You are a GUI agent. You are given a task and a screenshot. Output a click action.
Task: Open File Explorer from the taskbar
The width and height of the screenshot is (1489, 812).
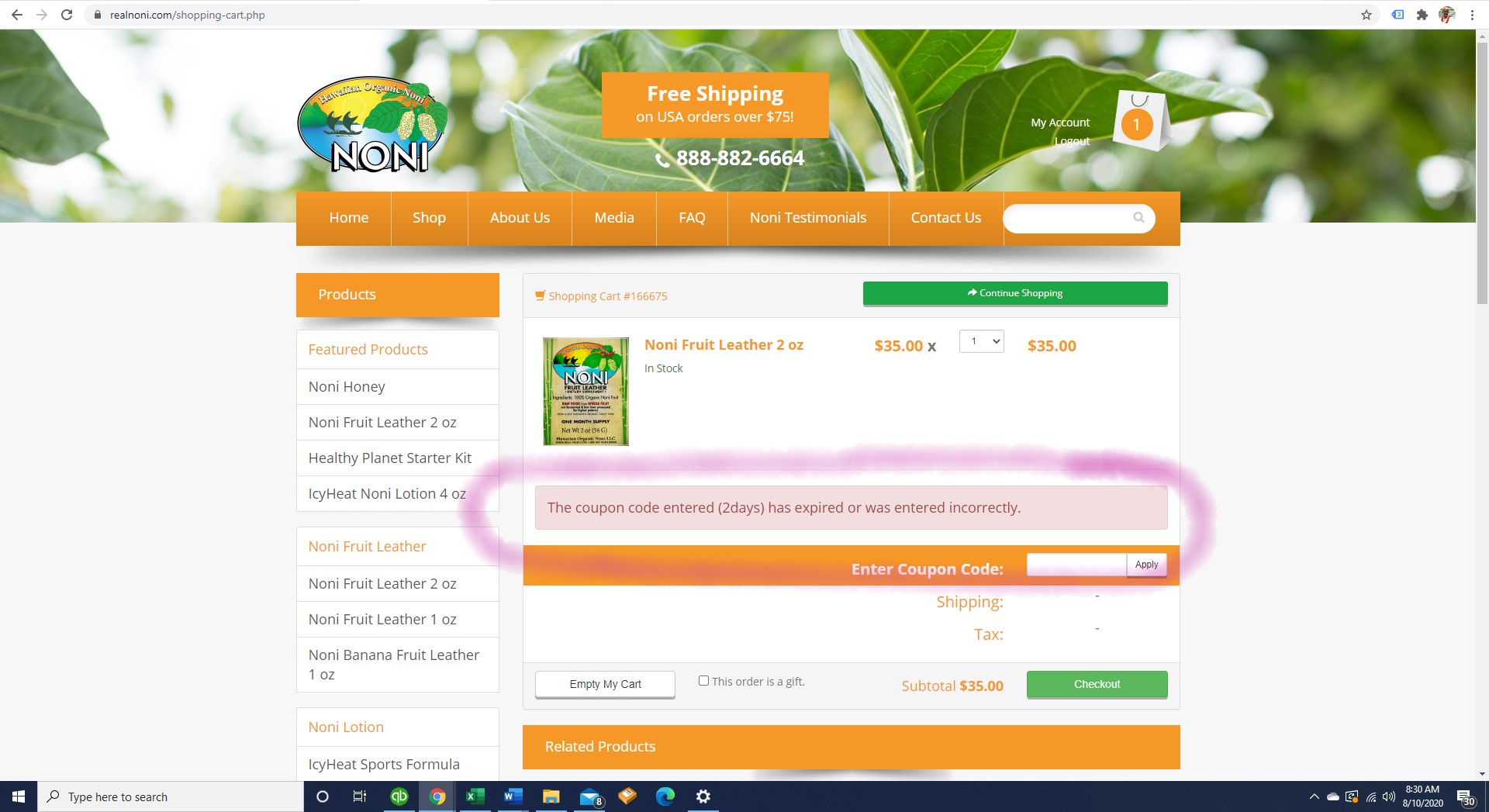click(551, 796)
